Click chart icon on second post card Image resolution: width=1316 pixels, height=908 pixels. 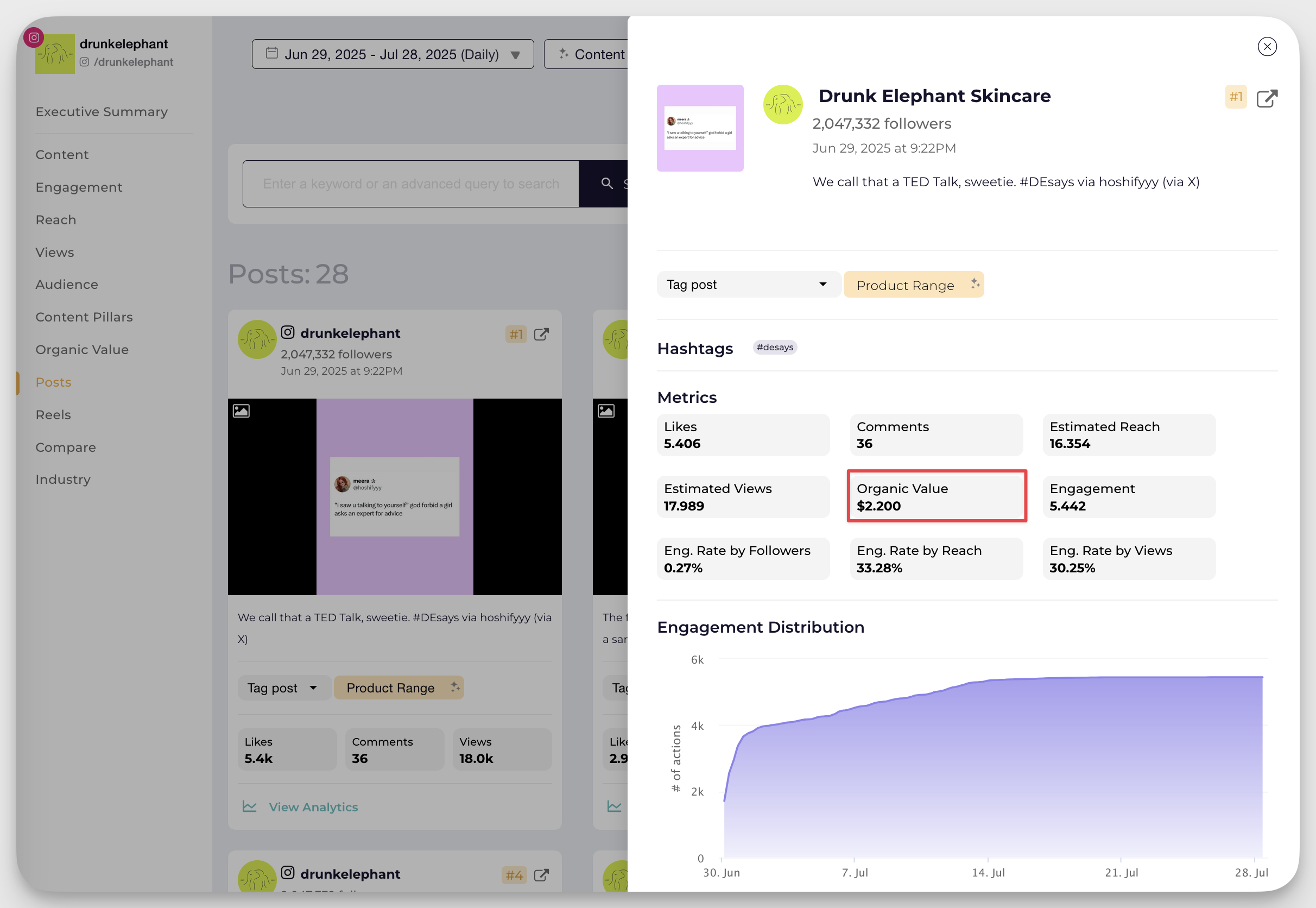coord(614,806)
